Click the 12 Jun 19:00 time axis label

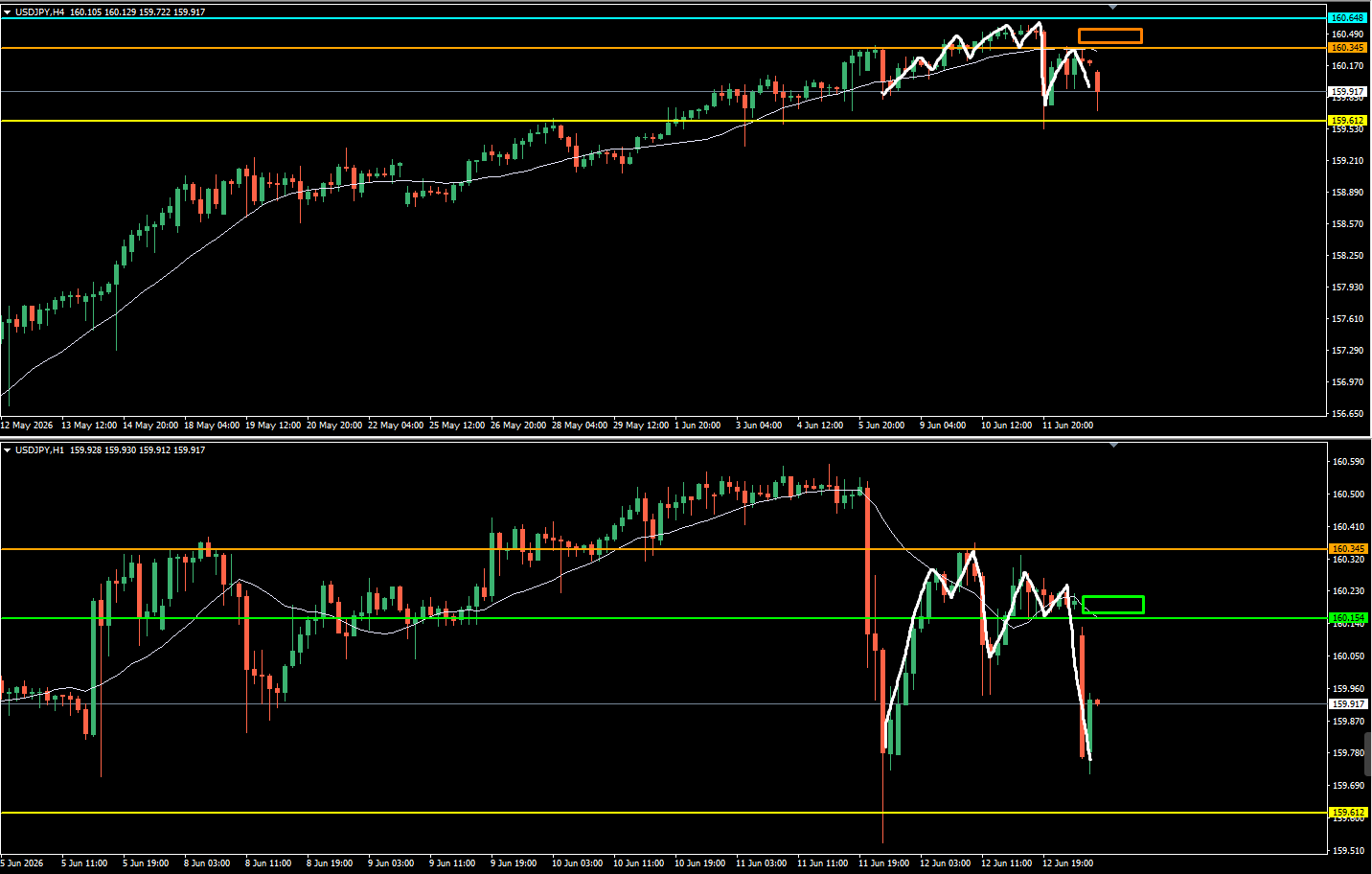click(x=1067, y=863)
